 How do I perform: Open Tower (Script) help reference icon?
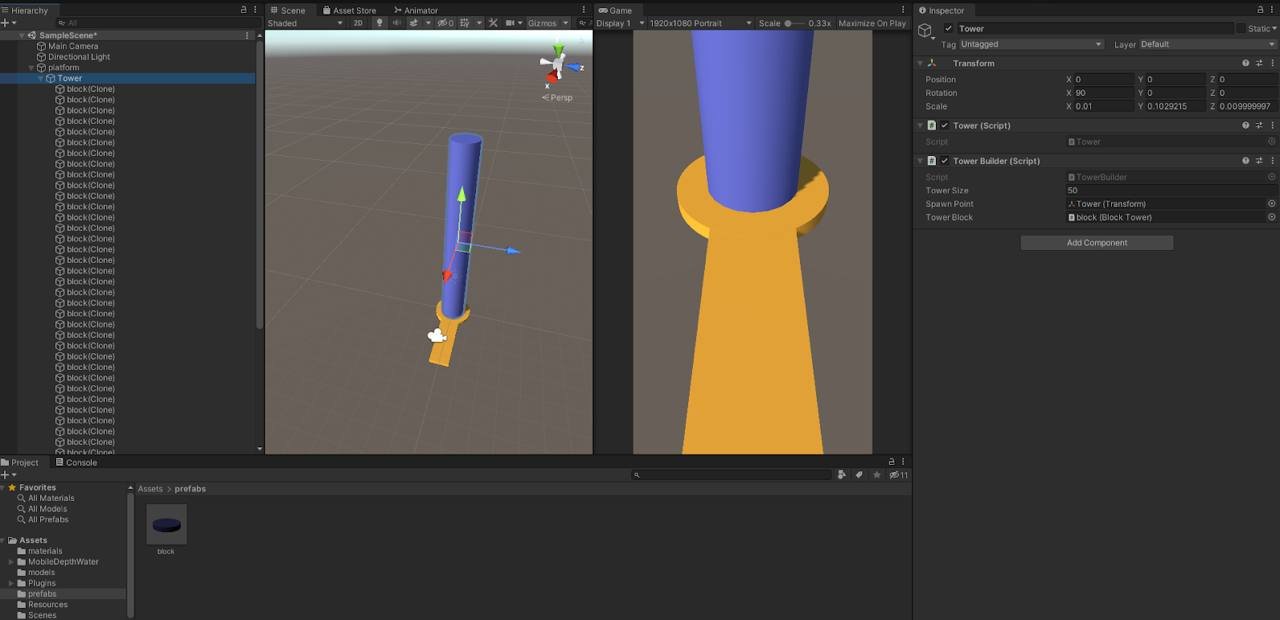click(x=1245, y=125)
